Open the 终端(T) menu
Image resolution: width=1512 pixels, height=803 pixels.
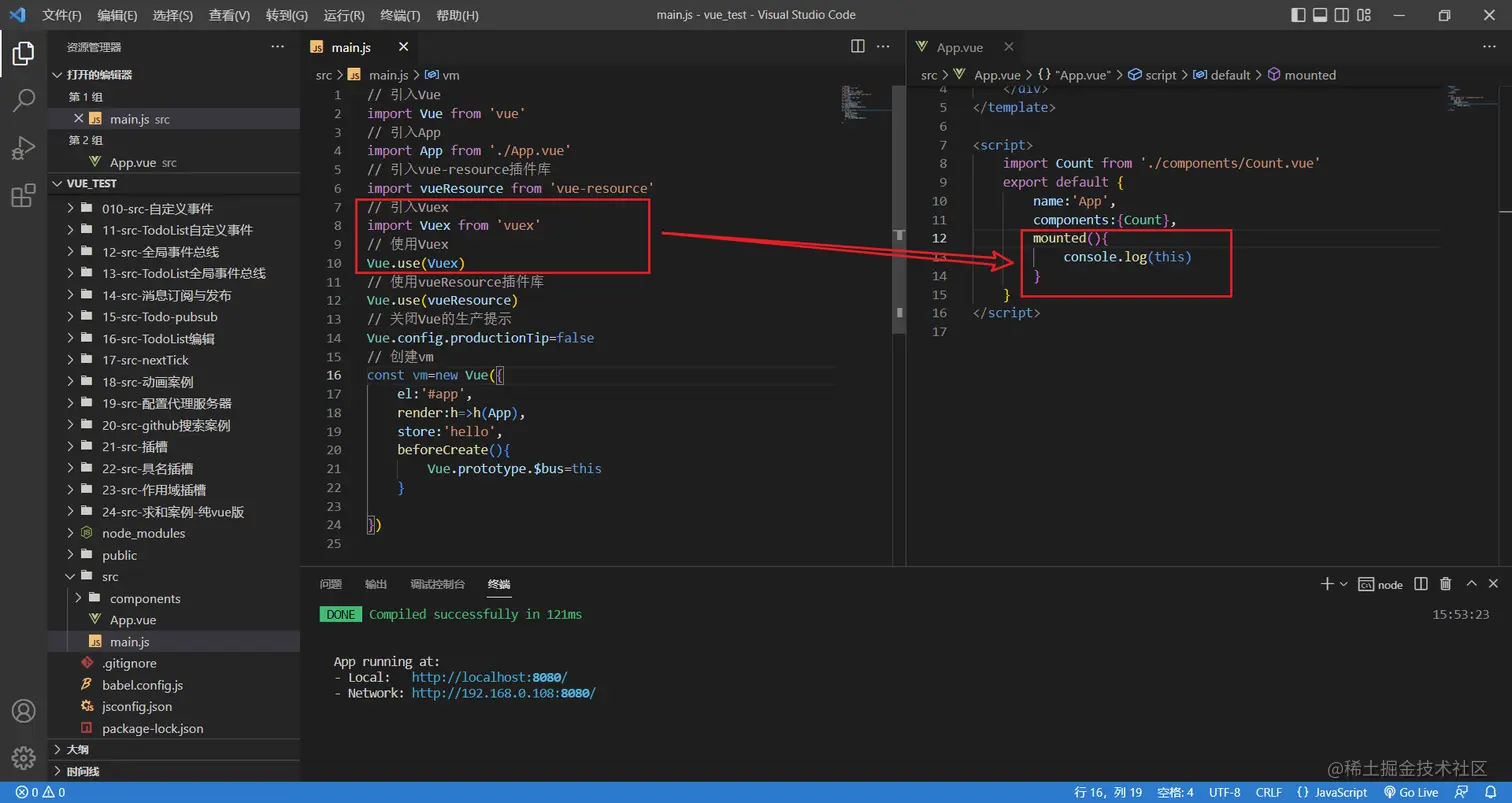401,15
